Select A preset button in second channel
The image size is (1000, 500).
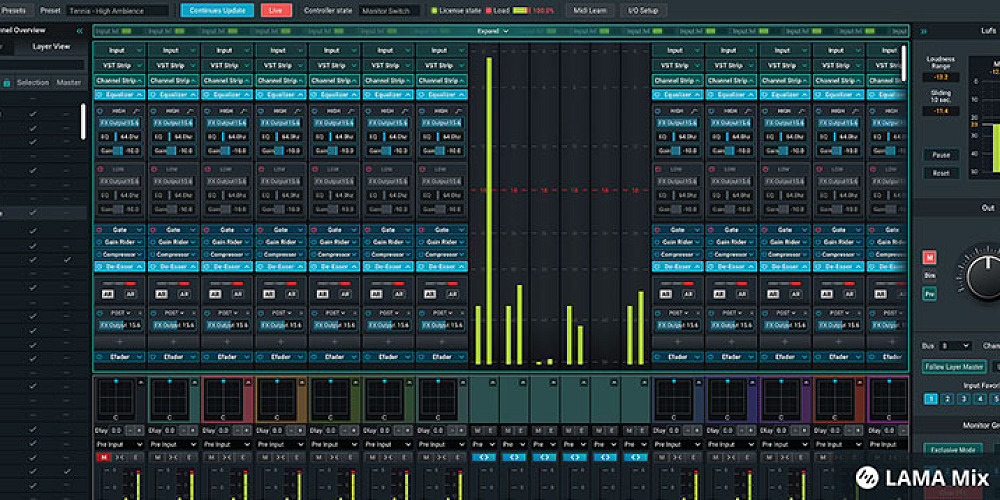coord(162,294)
